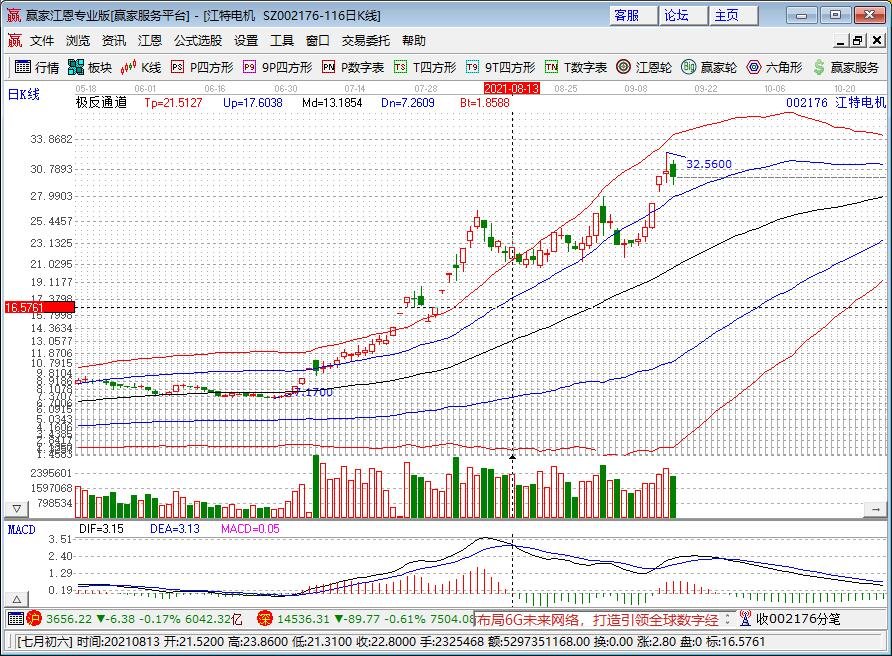Image resolution: width=892 pixels, height=656 pixels.
Task: Click the Shanghai index value 3656.22
Action: point(69,619)
